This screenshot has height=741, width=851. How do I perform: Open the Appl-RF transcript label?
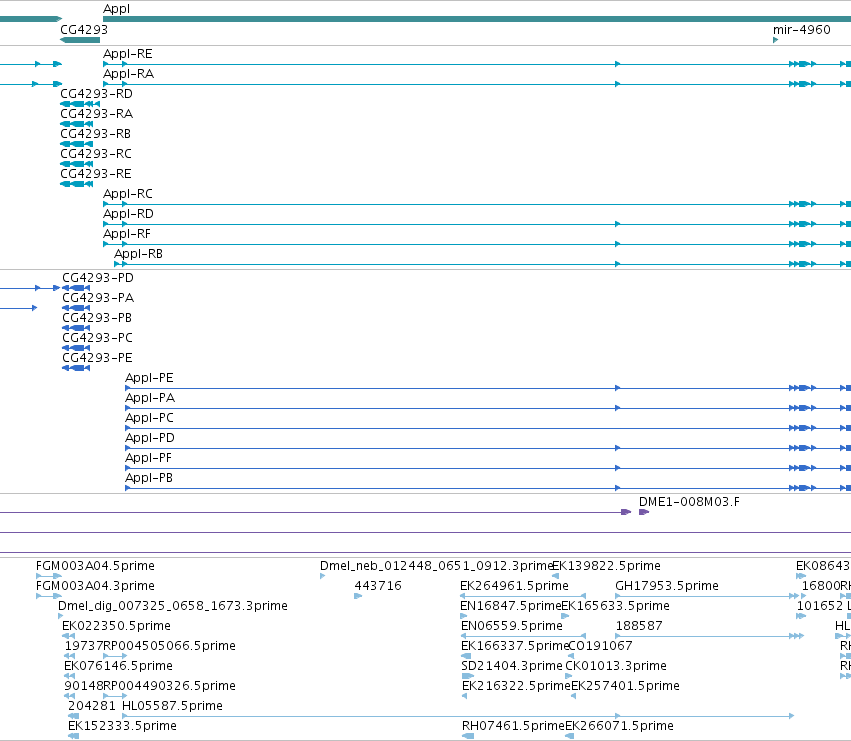click(x=127, y=234)
